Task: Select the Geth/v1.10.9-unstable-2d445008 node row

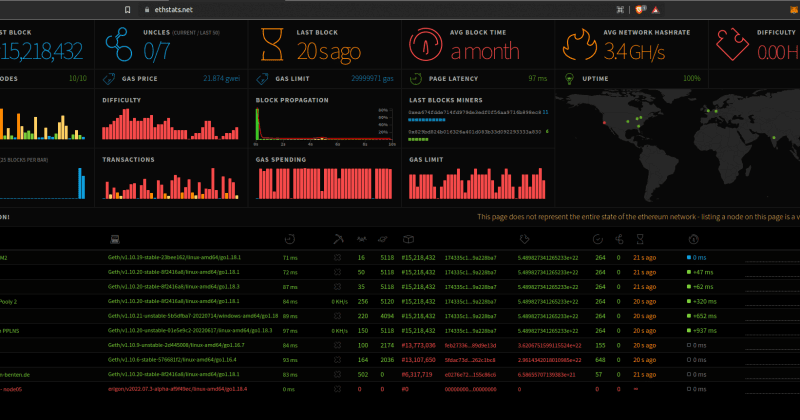Action: [x=400, y=345]
